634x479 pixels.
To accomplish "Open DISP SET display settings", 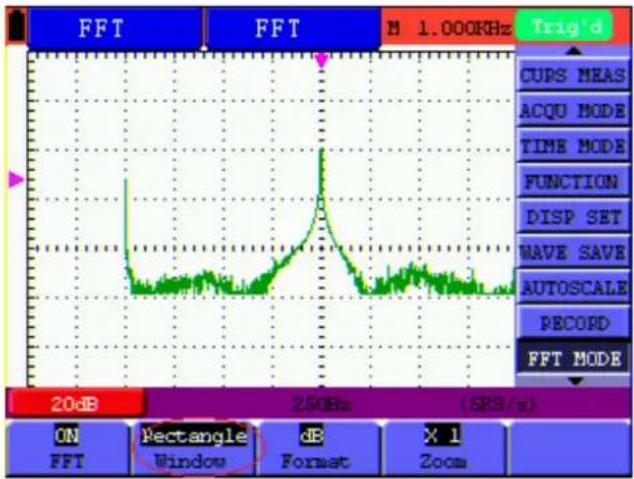I will (x=573, y=217).
